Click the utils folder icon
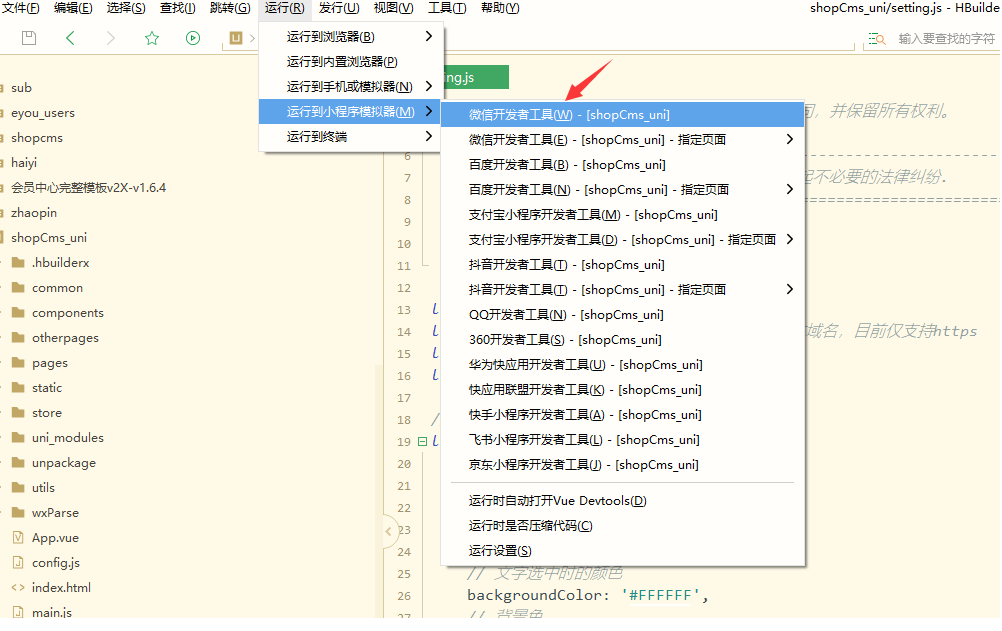This screenshot has height=631, width=1002. 19,487
